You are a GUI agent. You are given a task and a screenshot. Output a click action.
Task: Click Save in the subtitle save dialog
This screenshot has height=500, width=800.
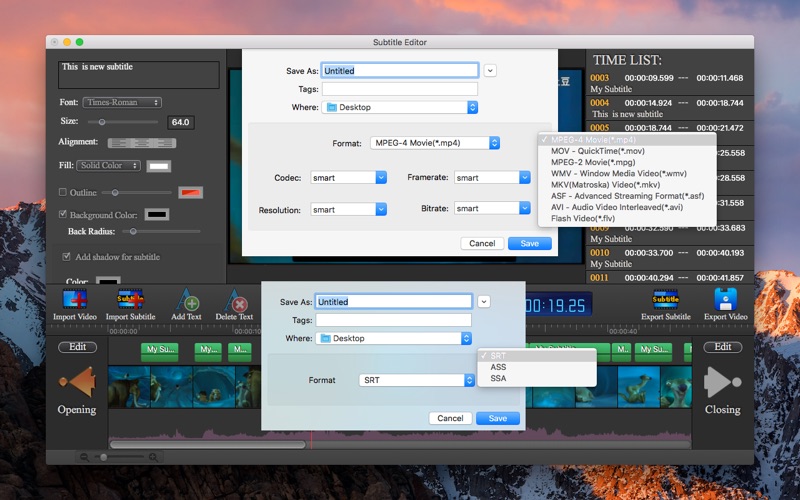click(497, 418)
